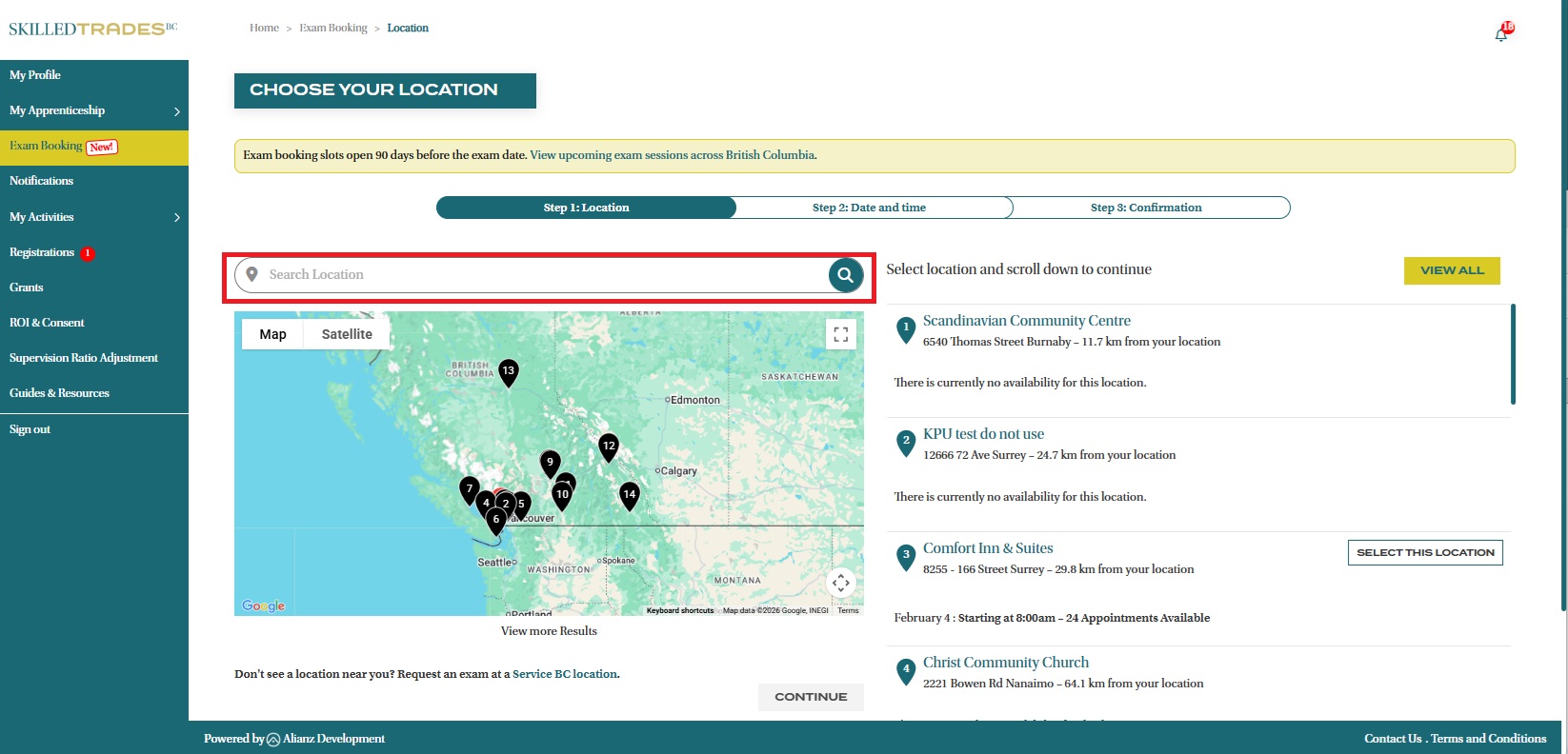Viewport: 1568px width, 754px height.
Task: Open map camera controls icon
Action: [x=840, y=583]
